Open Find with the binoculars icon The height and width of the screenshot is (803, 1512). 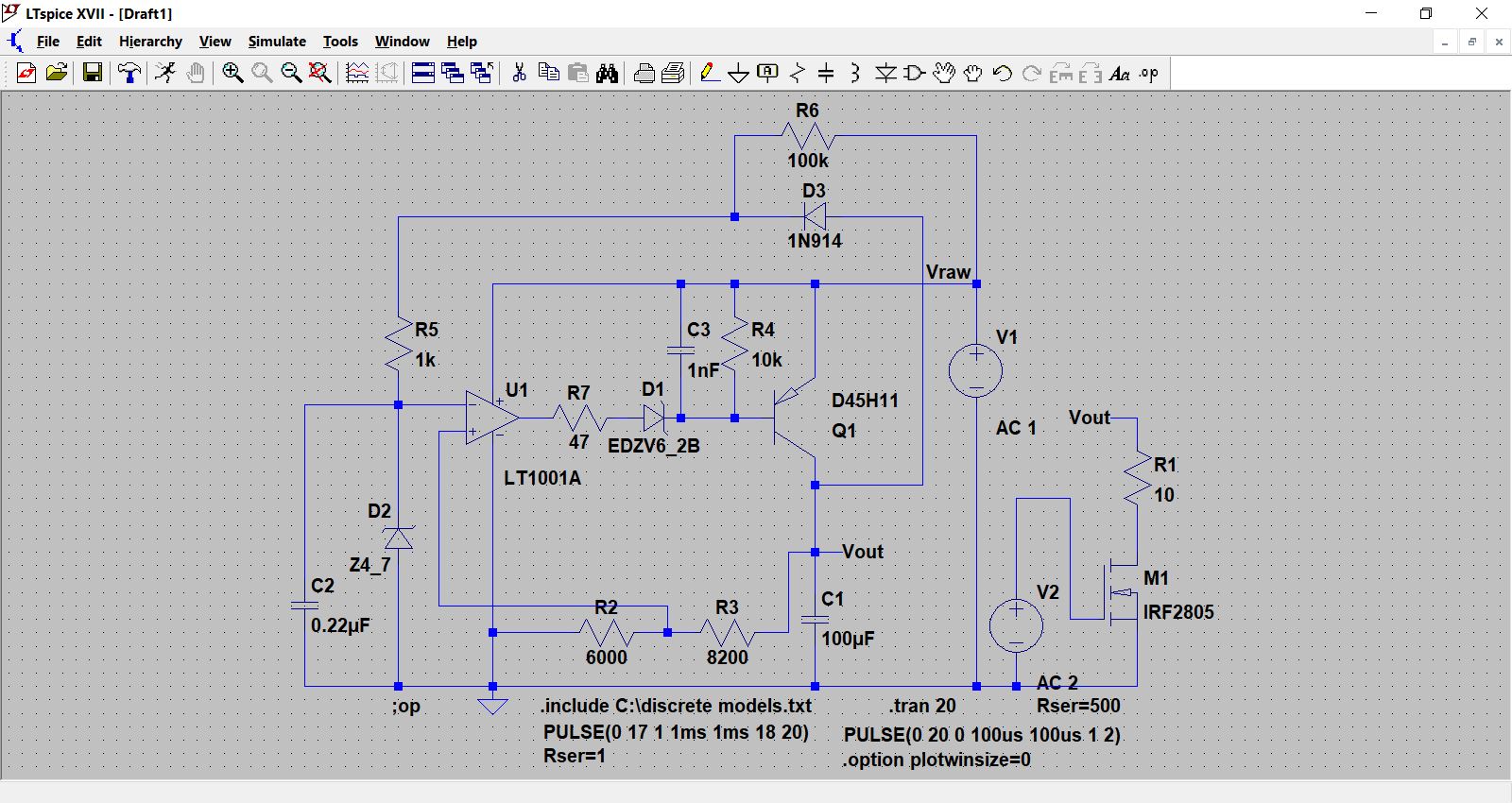coord(608,73)
